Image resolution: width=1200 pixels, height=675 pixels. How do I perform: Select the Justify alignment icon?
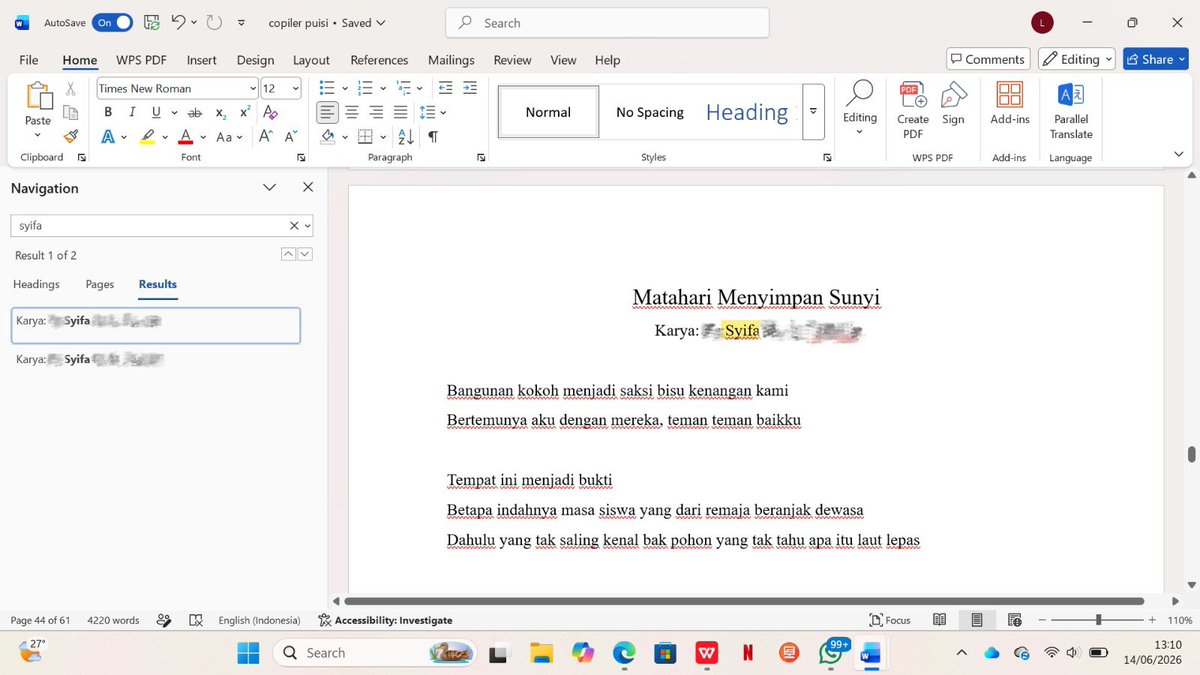[400, 113]
